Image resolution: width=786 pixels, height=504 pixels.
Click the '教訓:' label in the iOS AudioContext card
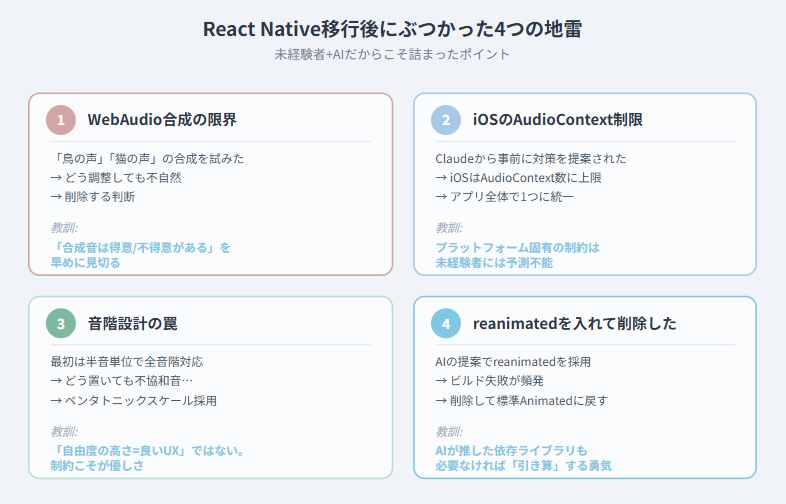click(449, 228)
